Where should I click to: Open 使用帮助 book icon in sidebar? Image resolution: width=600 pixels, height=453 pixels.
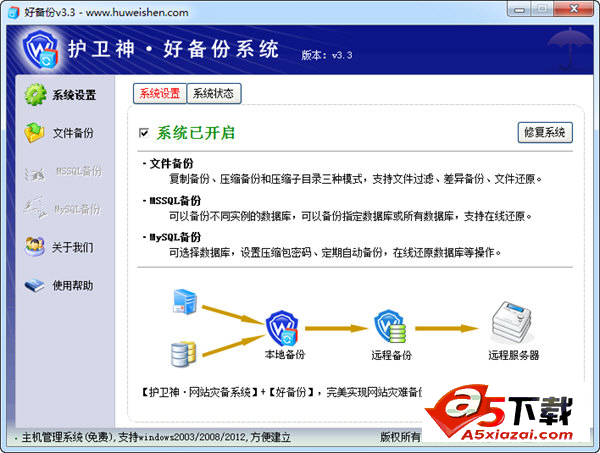point(34,285)
